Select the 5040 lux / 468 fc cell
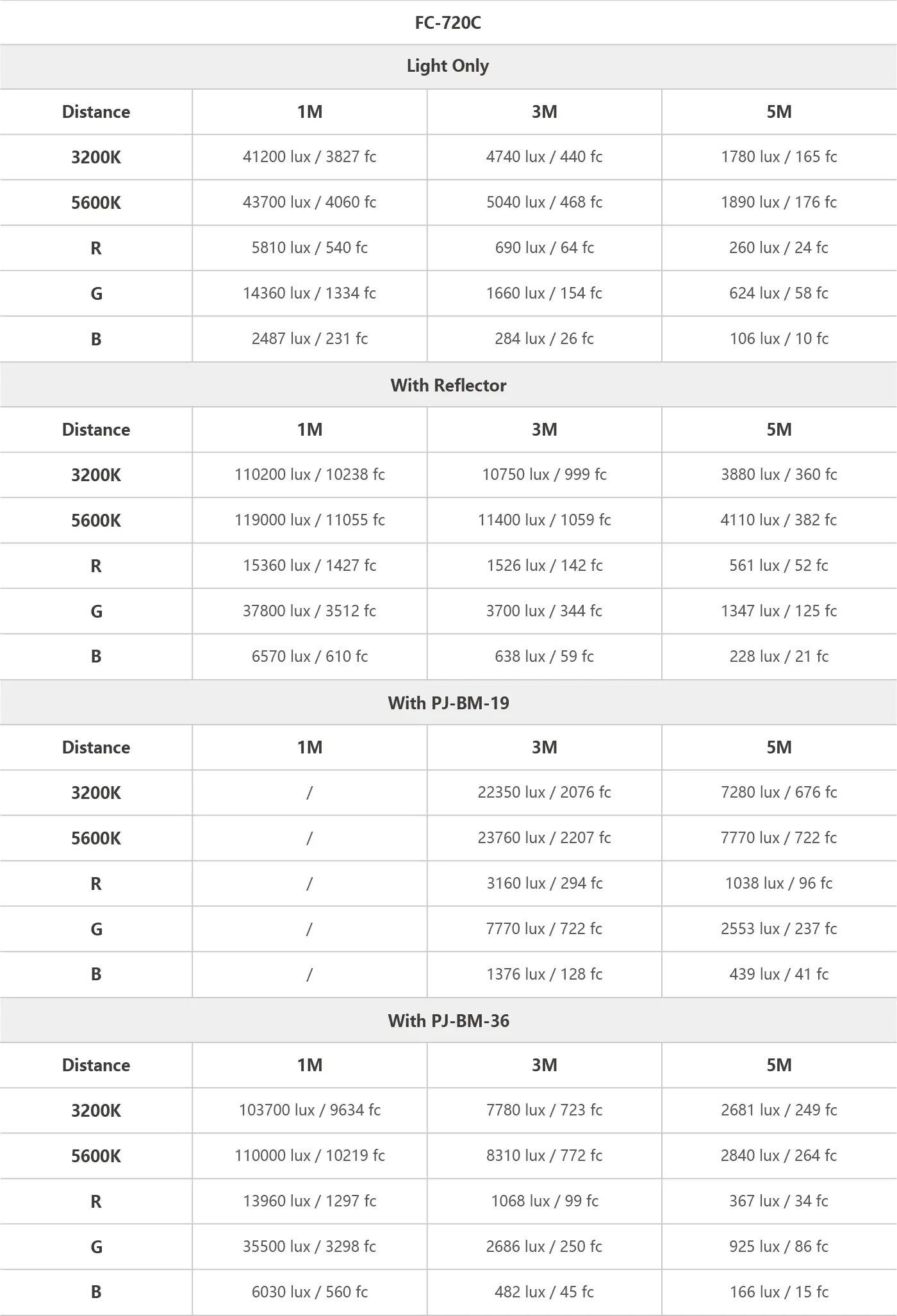Screen dimensions: 897x1316 544,202
